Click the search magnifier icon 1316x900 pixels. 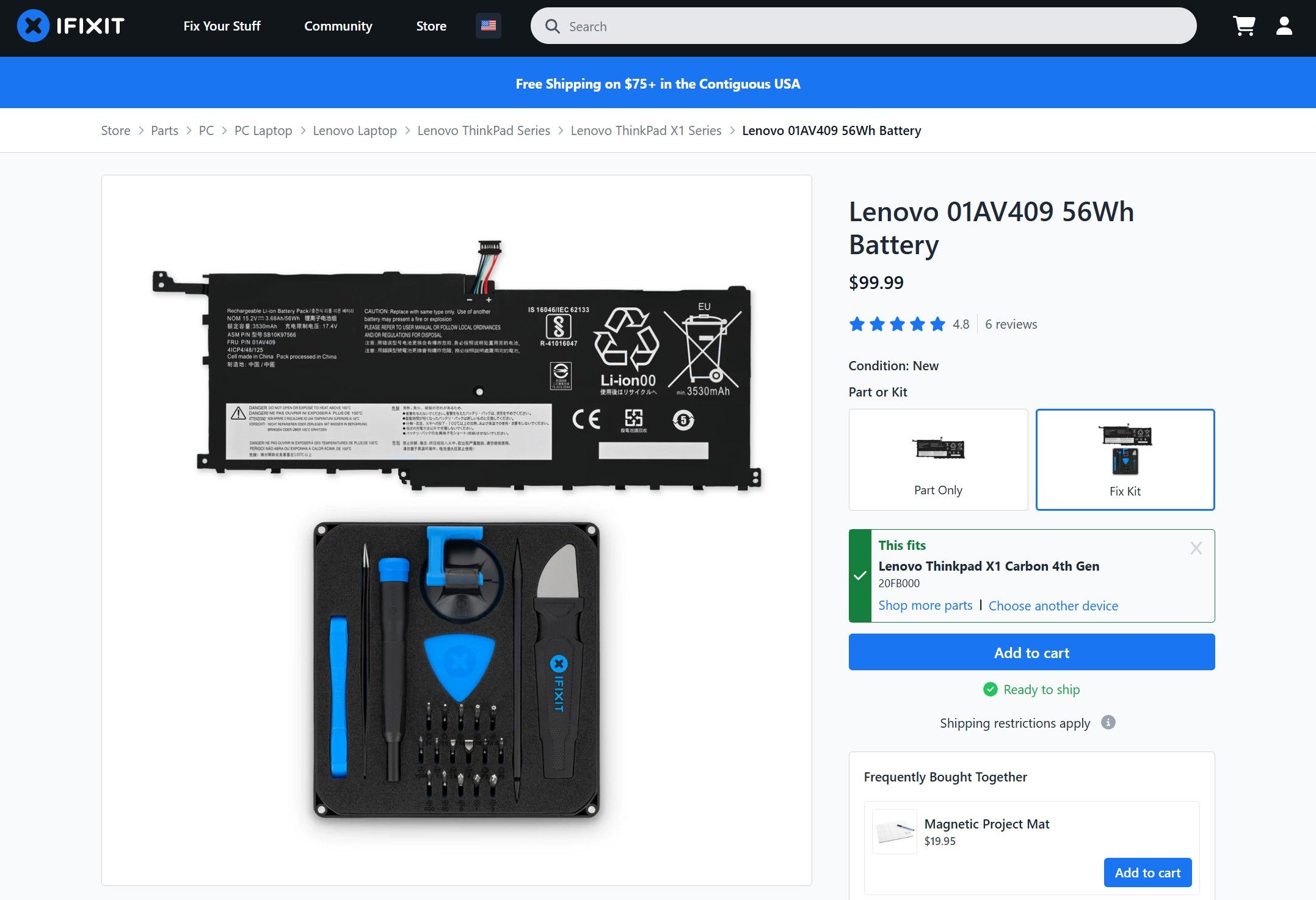553,26
